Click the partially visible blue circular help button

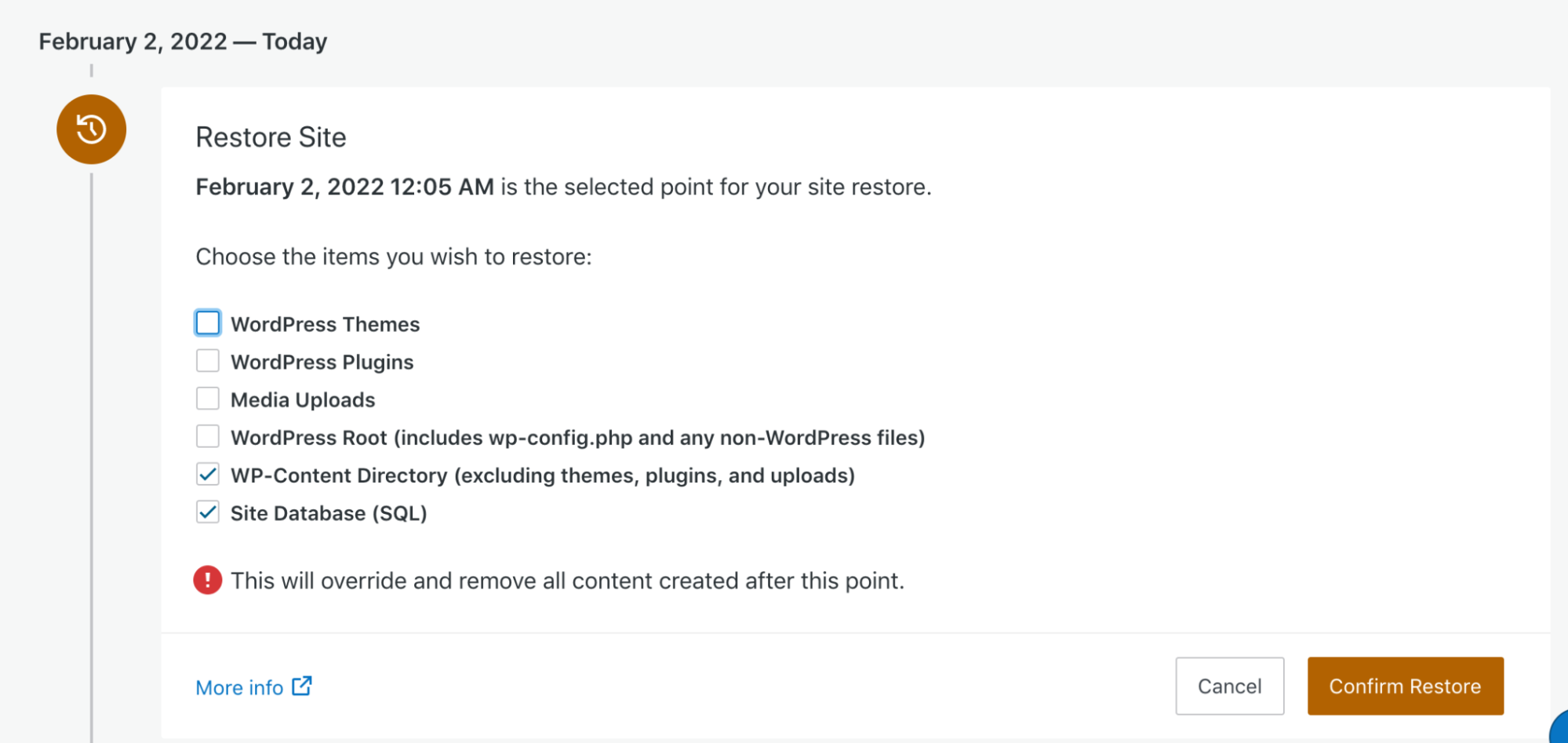click(1560, 730)
